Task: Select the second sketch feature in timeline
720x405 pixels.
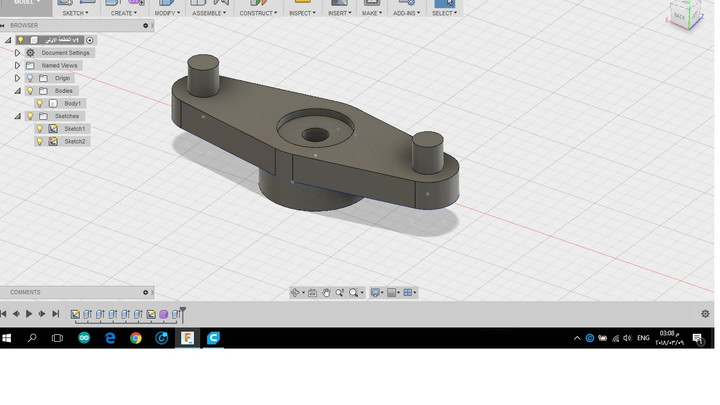Action: pyautogui.click(x=151, y=315)
